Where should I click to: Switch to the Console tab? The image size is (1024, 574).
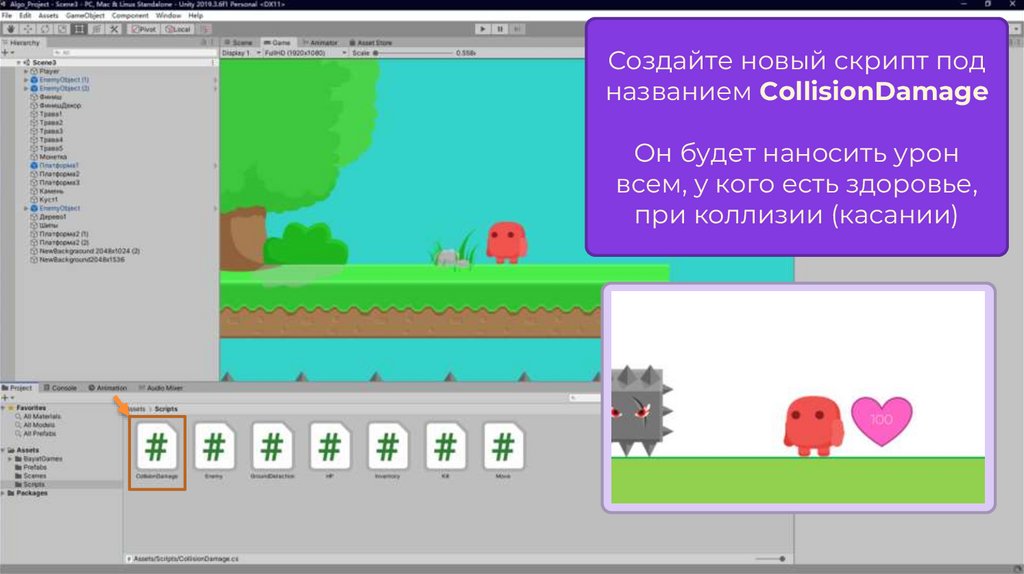coord(60,388)
